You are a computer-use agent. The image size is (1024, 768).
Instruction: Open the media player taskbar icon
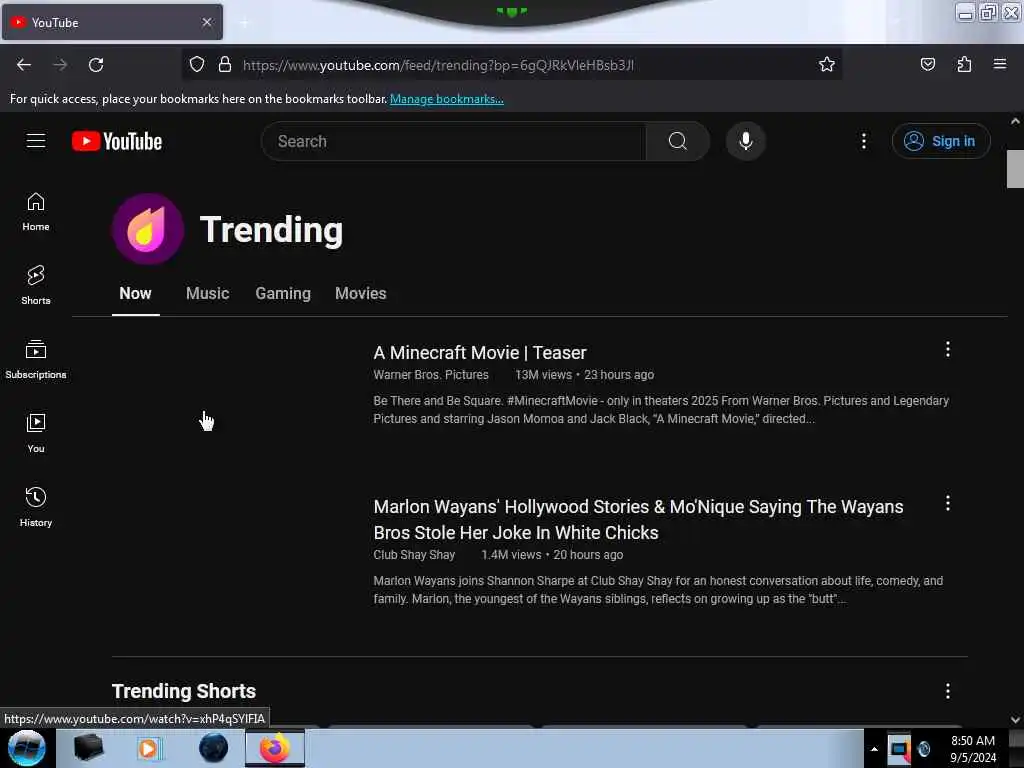point(148,748)
